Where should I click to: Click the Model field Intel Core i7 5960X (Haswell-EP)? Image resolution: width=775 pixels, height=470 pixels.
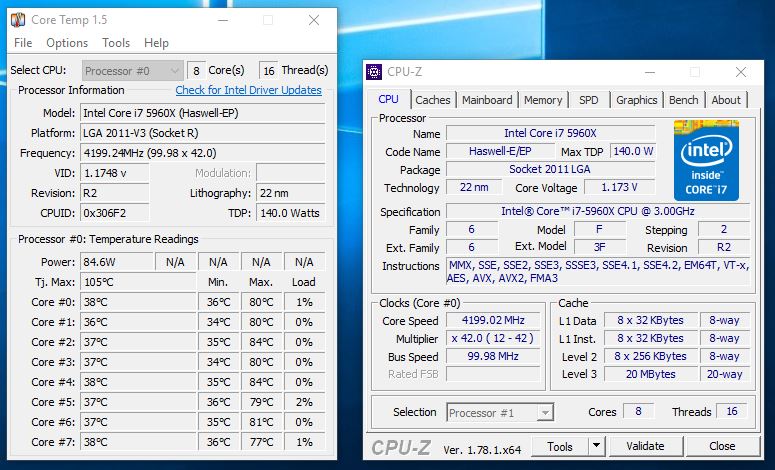[x=203, y=113]
